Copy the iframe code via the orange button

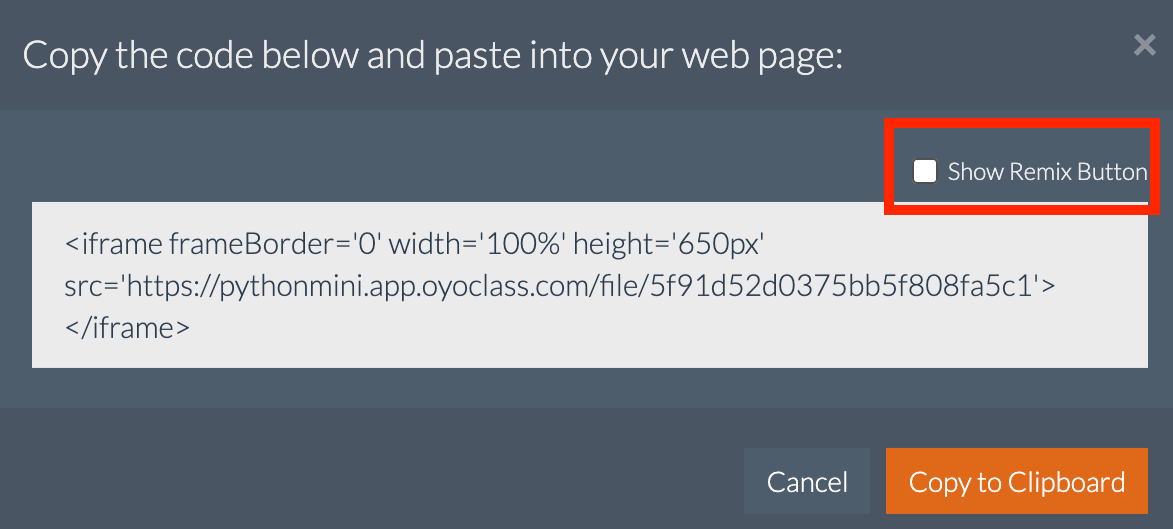pos(1016,482)
